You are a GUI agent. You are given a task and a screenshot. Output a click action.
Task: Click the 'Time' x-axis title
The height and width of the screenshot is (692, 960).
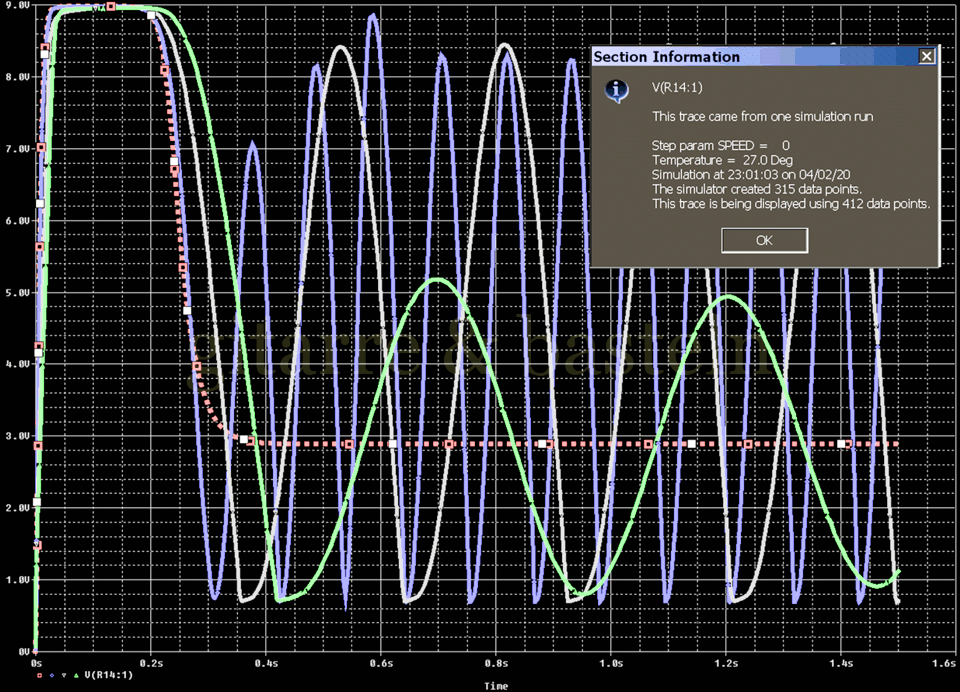tap(496, 686)
